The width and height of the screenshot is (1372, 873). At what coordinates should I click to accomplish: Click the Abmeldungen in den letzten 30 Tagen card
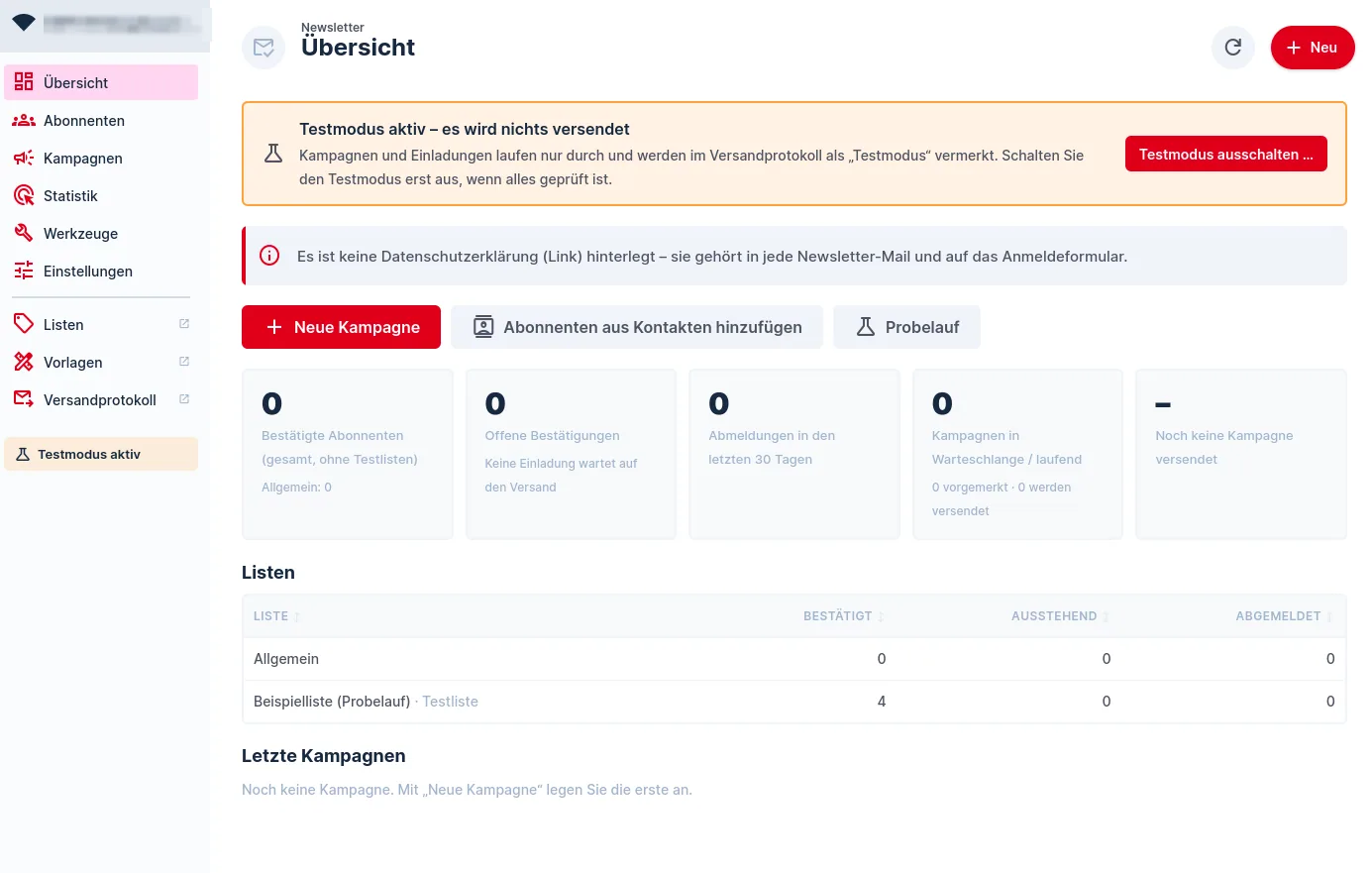click(x=794, y=454)
